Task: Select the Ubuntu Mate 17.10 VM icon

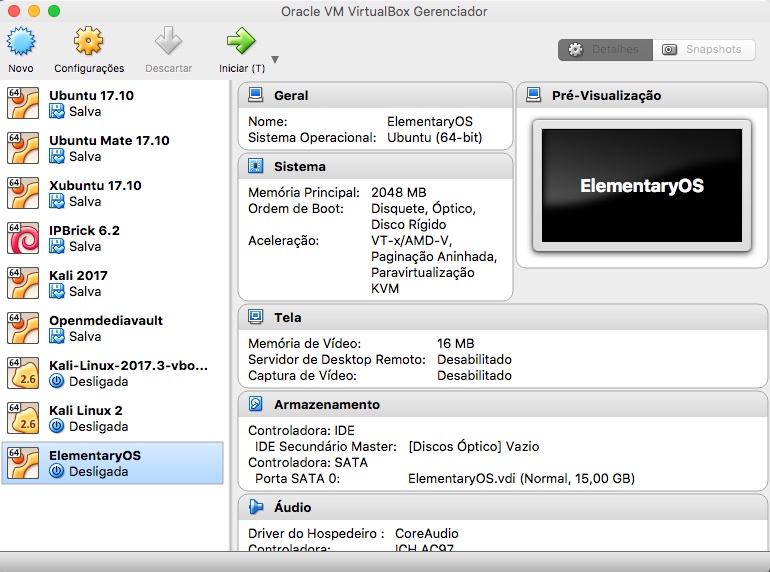Action: point(23,148)
